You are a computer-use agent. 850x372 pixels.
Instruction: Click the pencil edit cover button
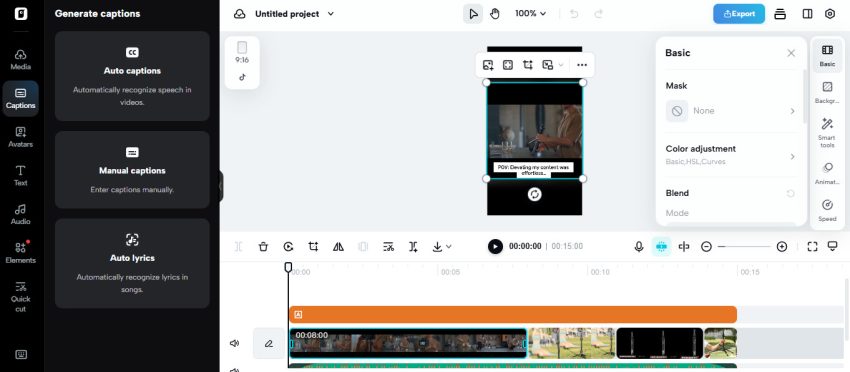coord(269,343)
